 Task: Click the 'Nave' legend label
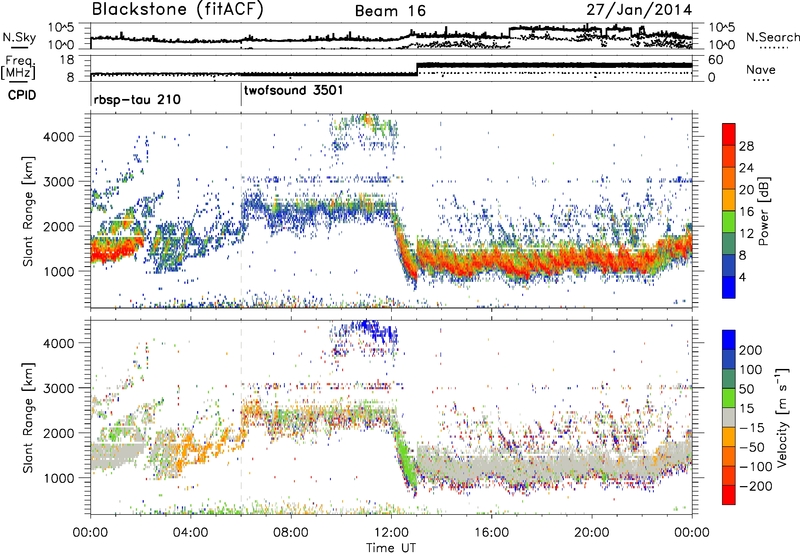coord(760,69)
